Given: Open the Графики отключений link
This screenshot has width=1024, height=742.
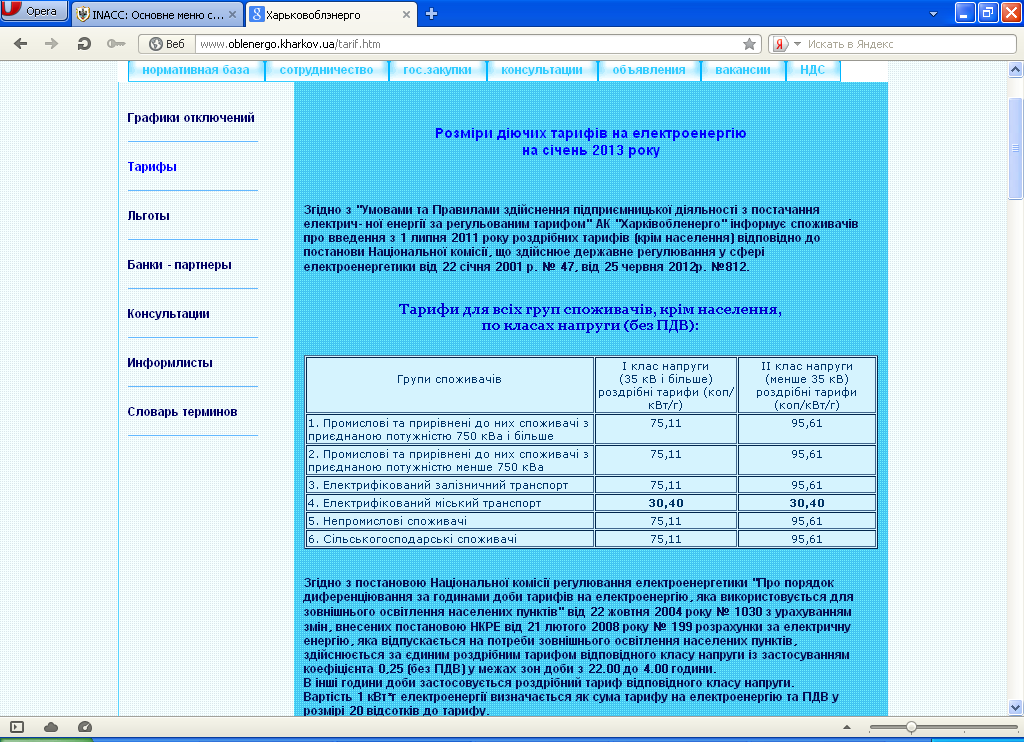Looking at the screenshot, I should tap(191, 118).
